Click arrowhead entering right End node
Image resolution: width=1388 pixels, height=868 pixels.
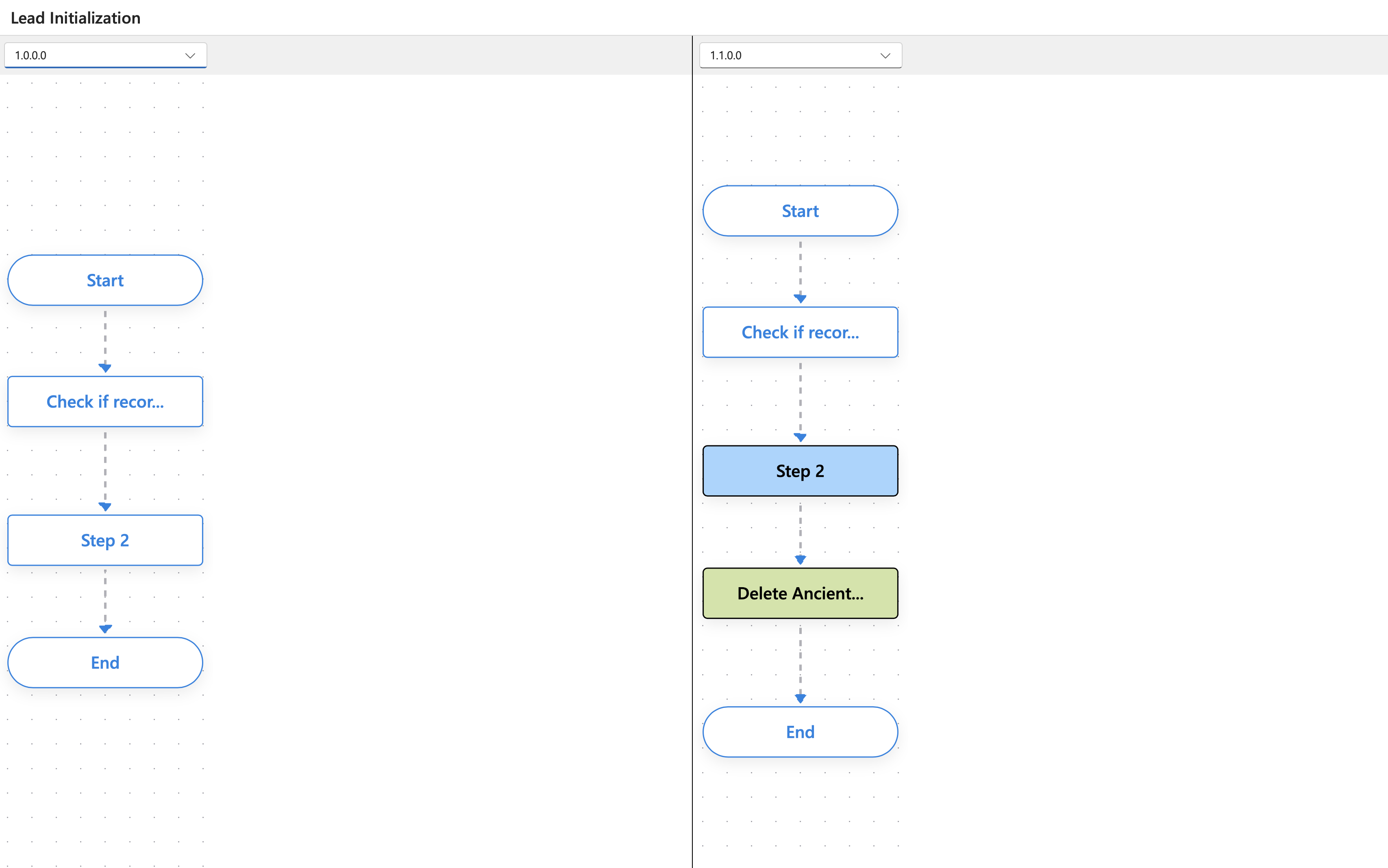tap(800, 699)
